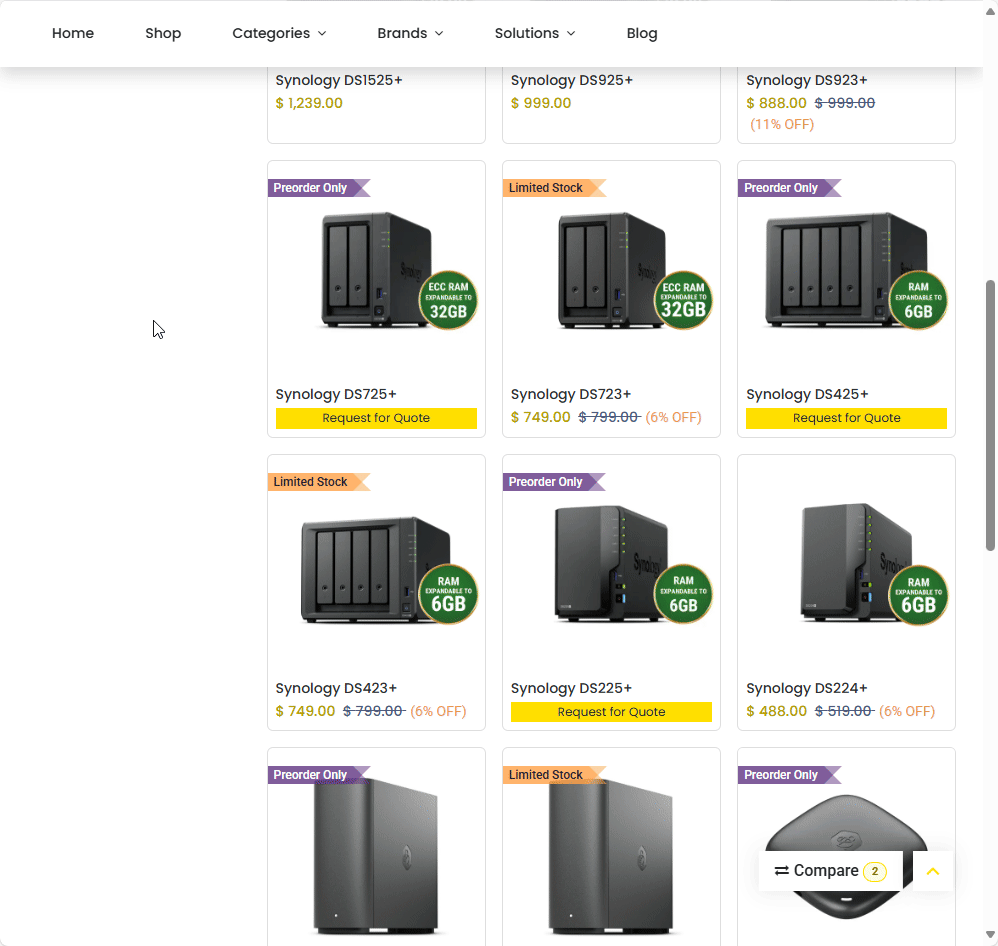Click the RAM 6GB badge on DS425+

(x=918, y=300)
